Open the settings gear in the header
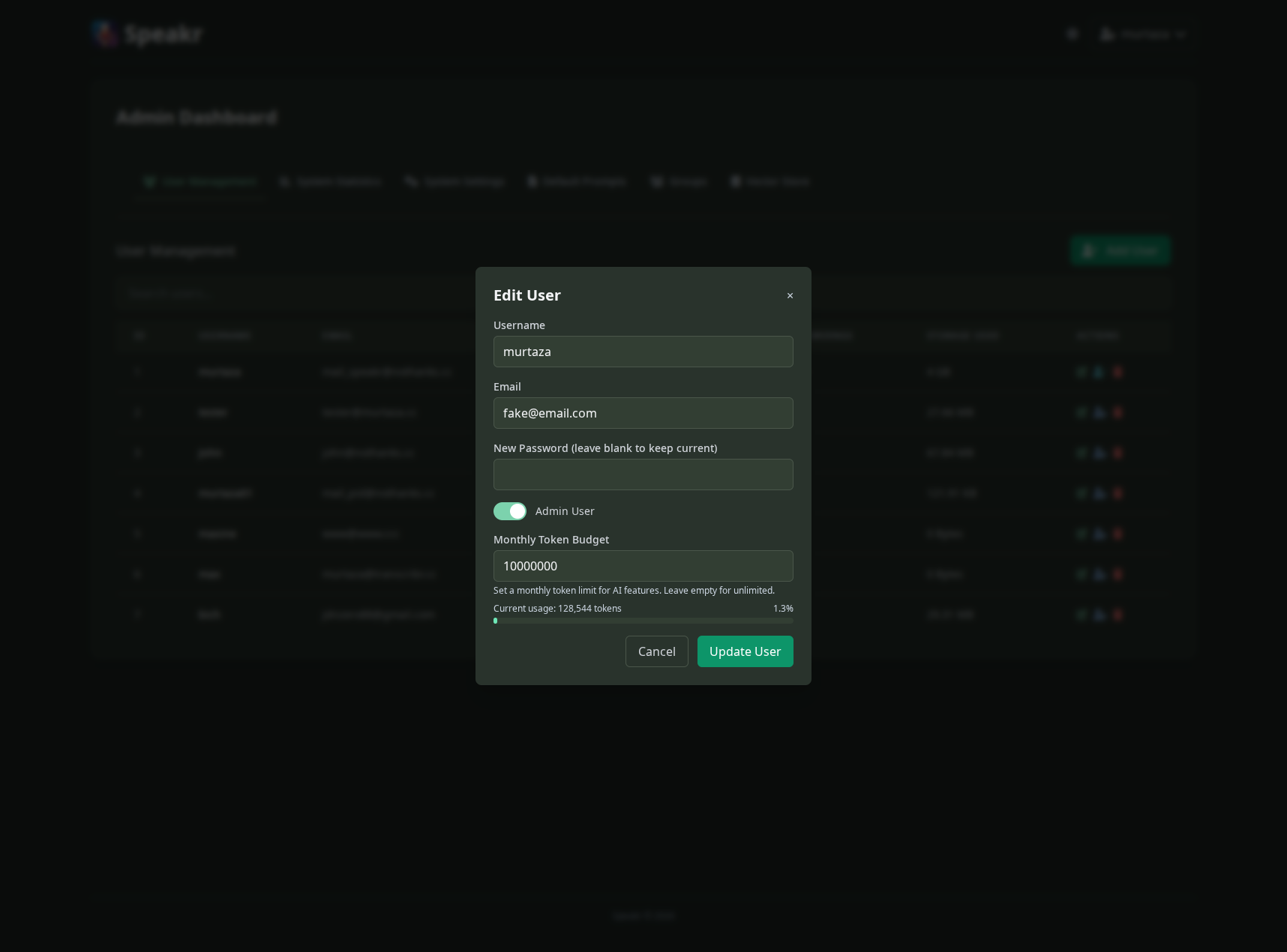Viewport: 1287px width, 952px height. point(1072,33)
